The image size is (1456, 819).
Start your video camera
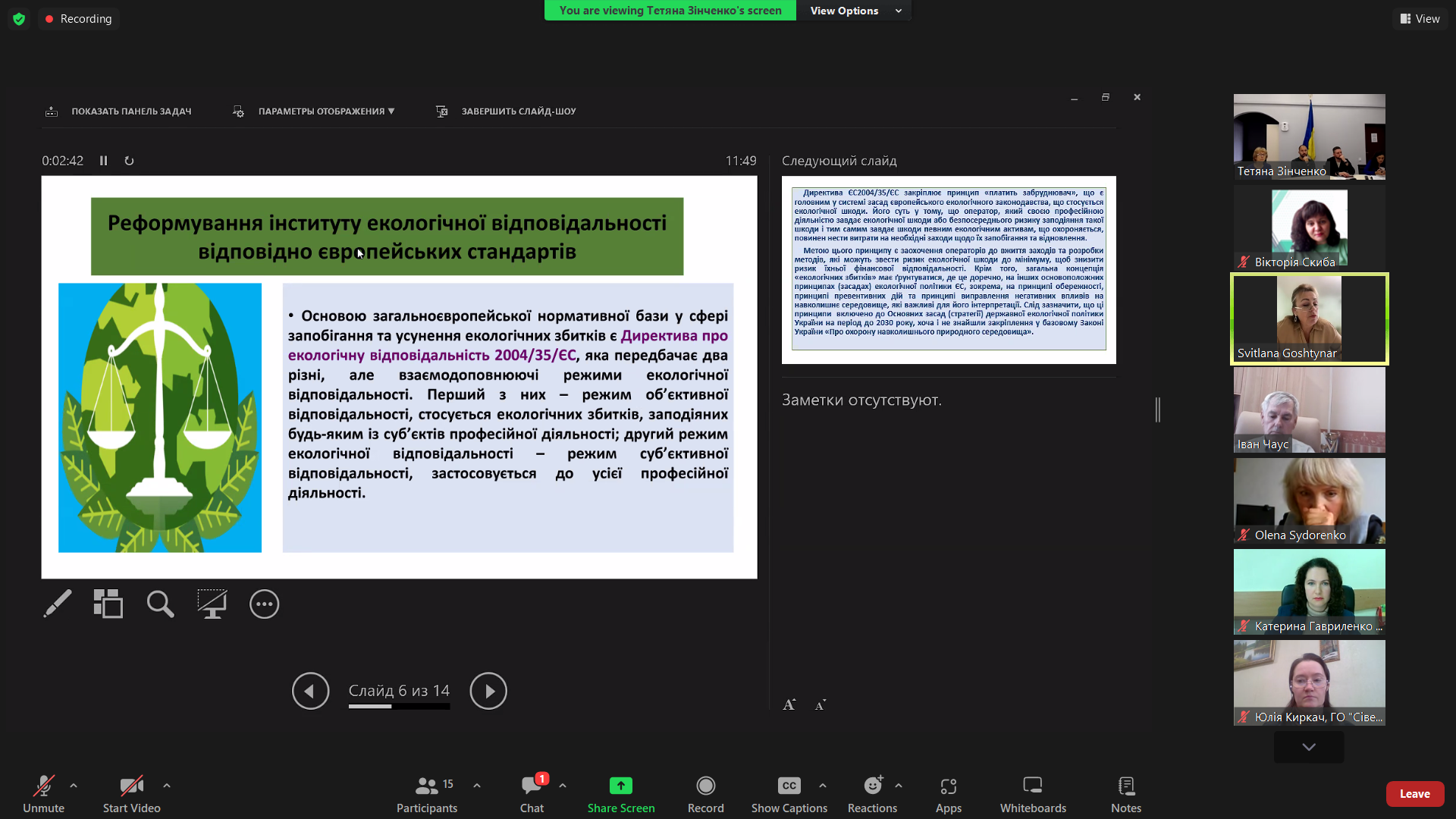click(x=130, y=793)
